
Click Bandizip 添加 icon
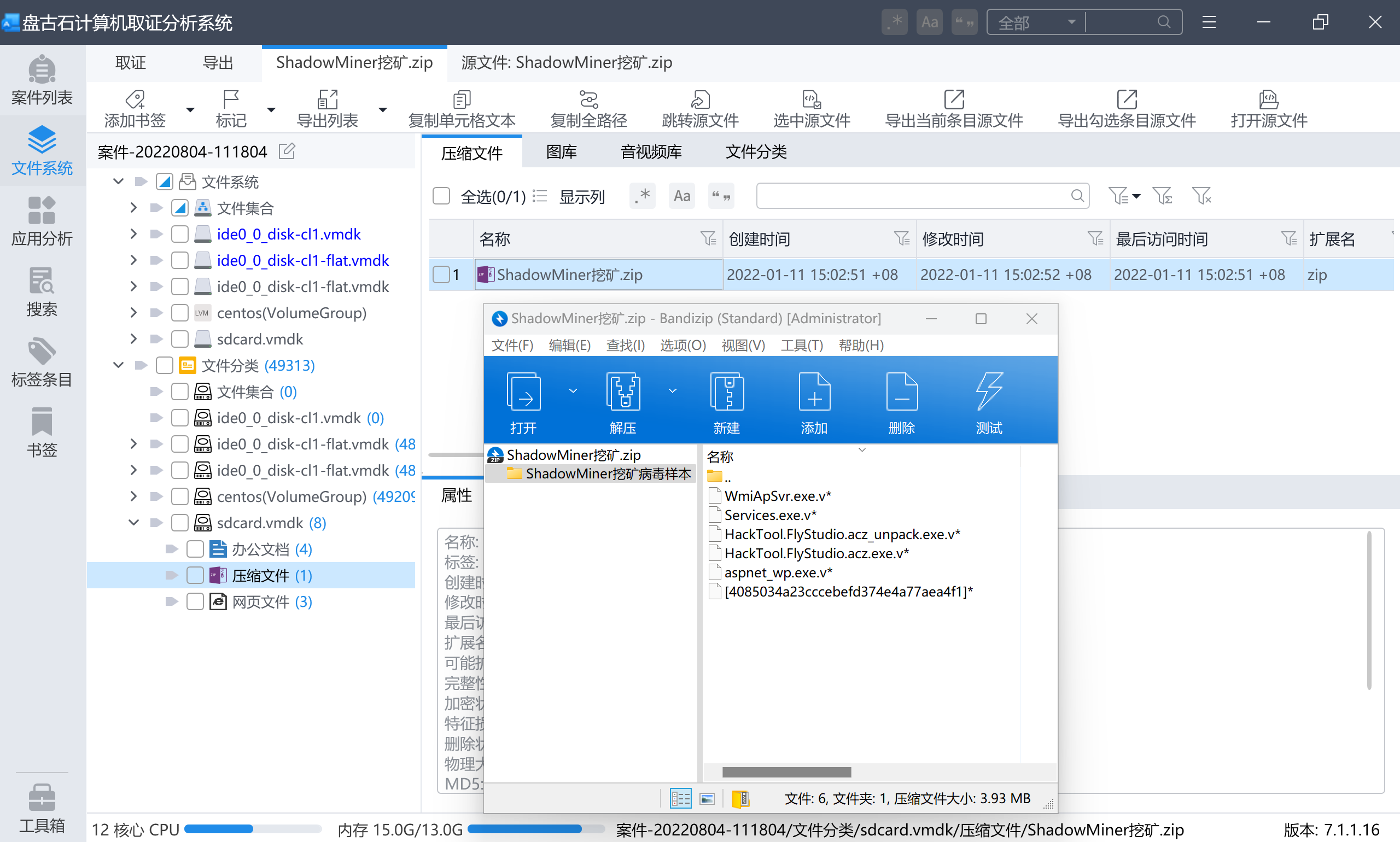click(x=814, y=391)
